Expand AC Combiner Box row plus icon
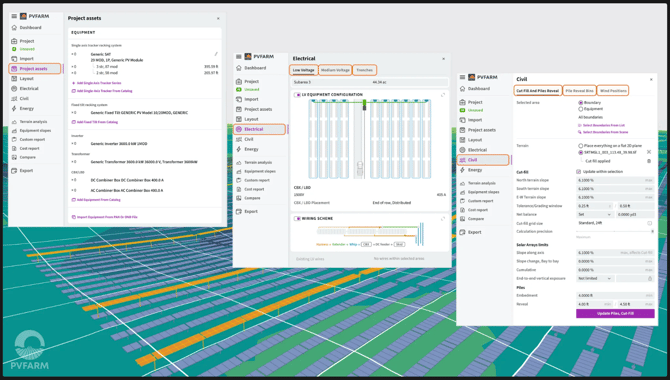Screen dimensions: 670x380 point(73,190)
